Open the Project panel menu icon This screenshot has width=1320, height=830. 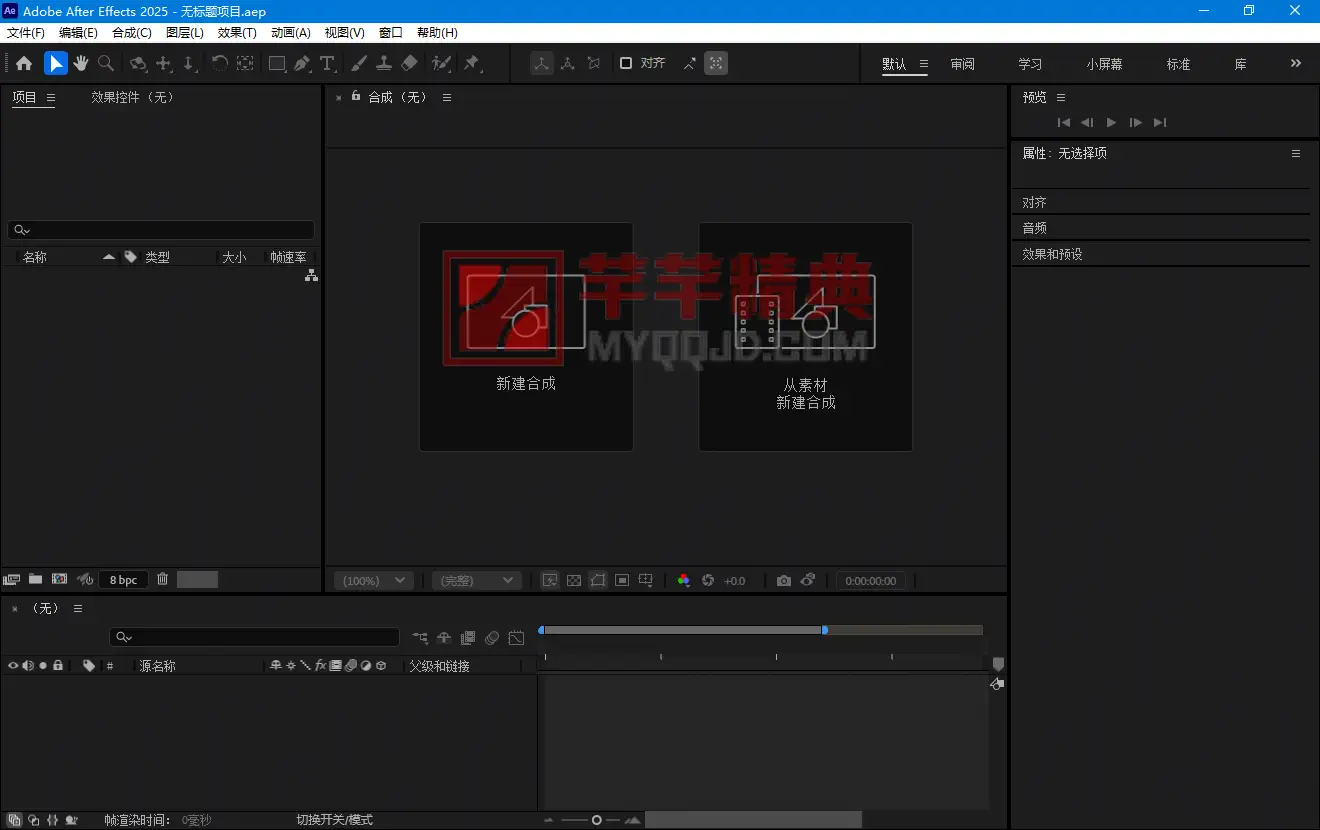(x=49, y=97)
